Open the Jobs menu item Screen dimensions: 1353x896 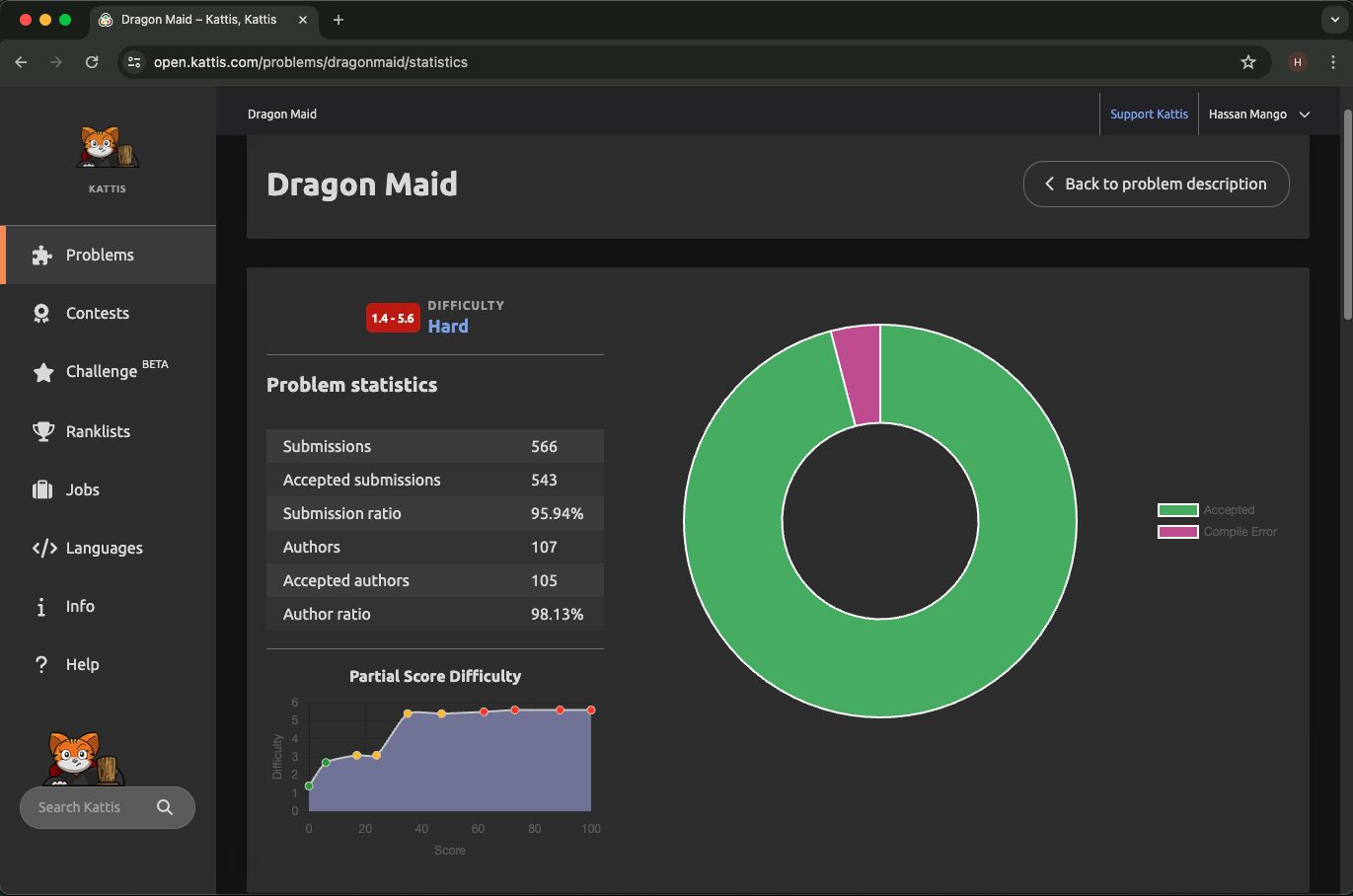pos(110,489)
